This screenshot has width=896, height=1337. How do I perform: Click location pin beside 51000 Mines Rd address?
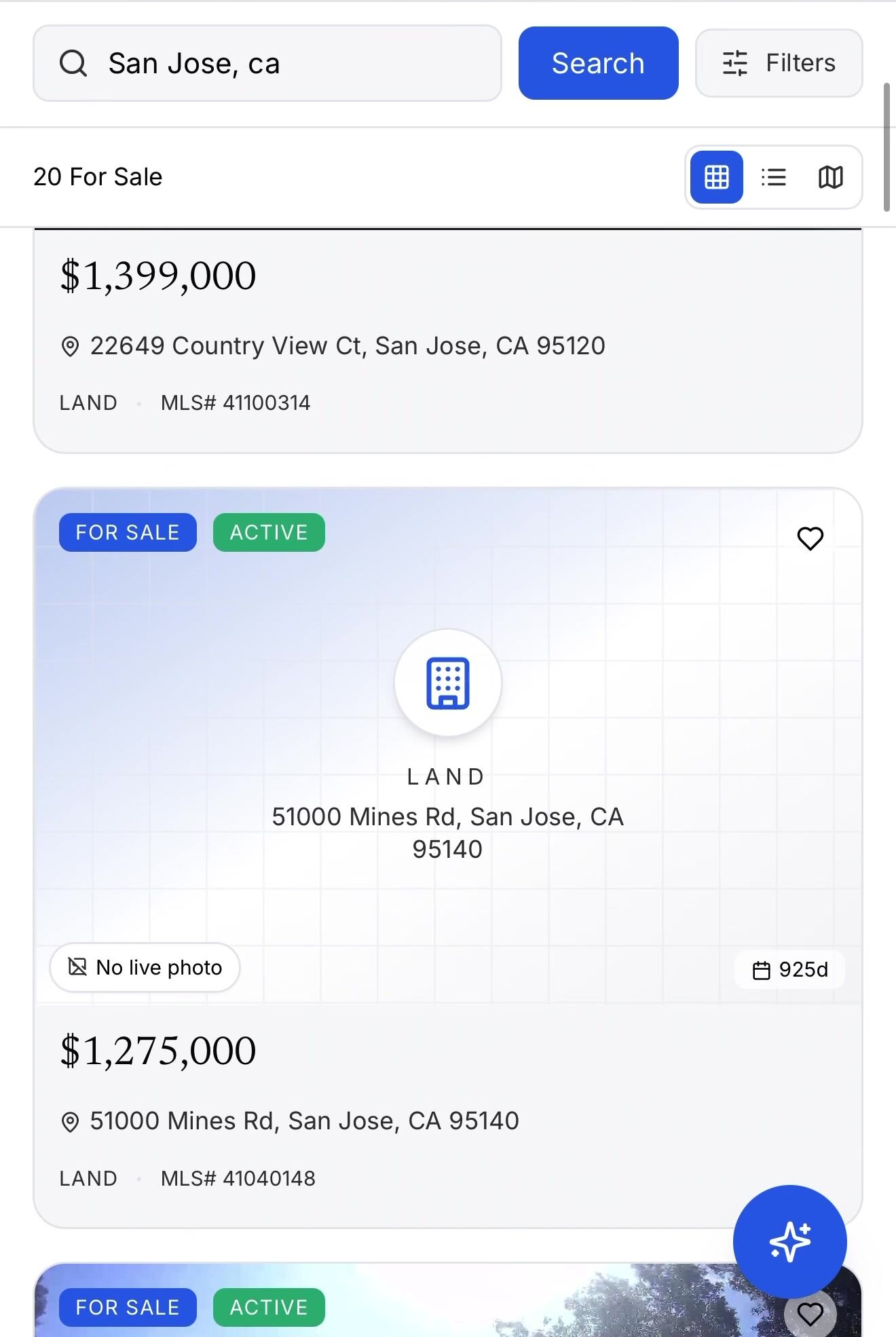[70, 1122]
